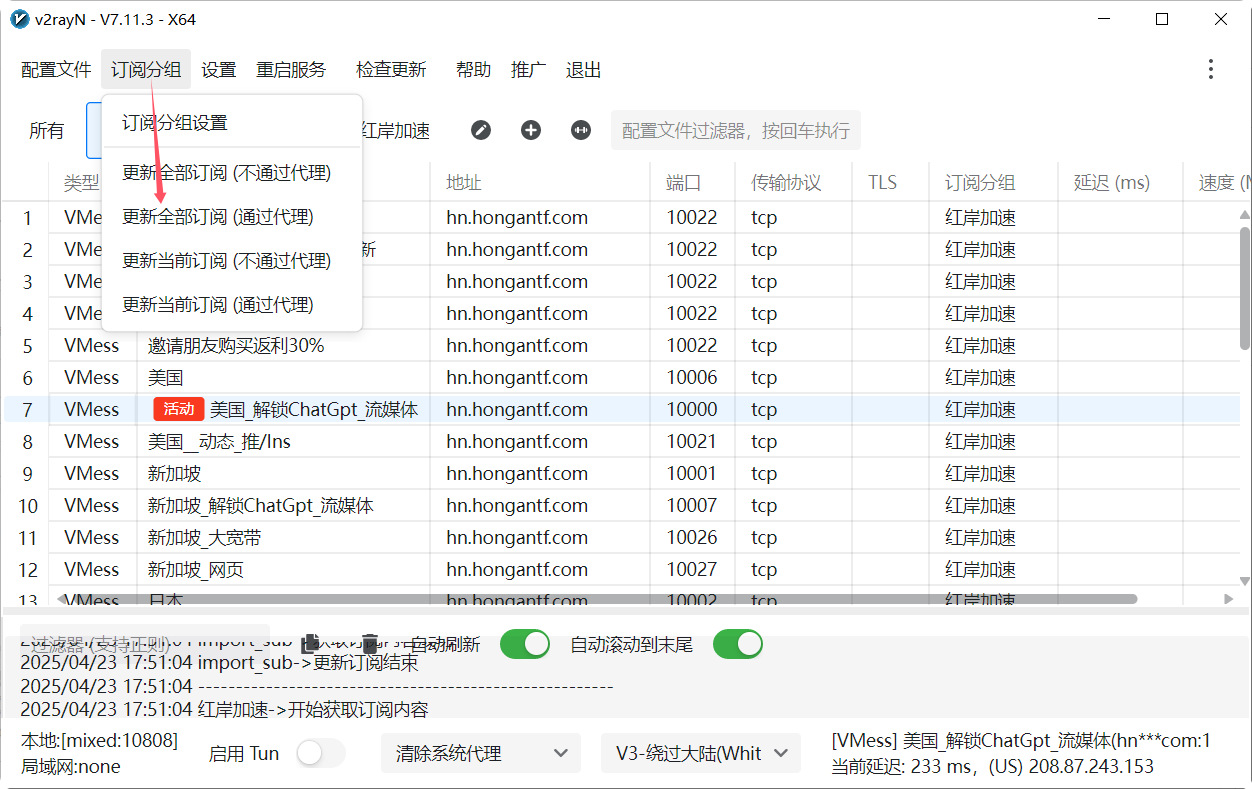Click the profile filter input field
This screenshot has height=789, width=1252.
735,130
